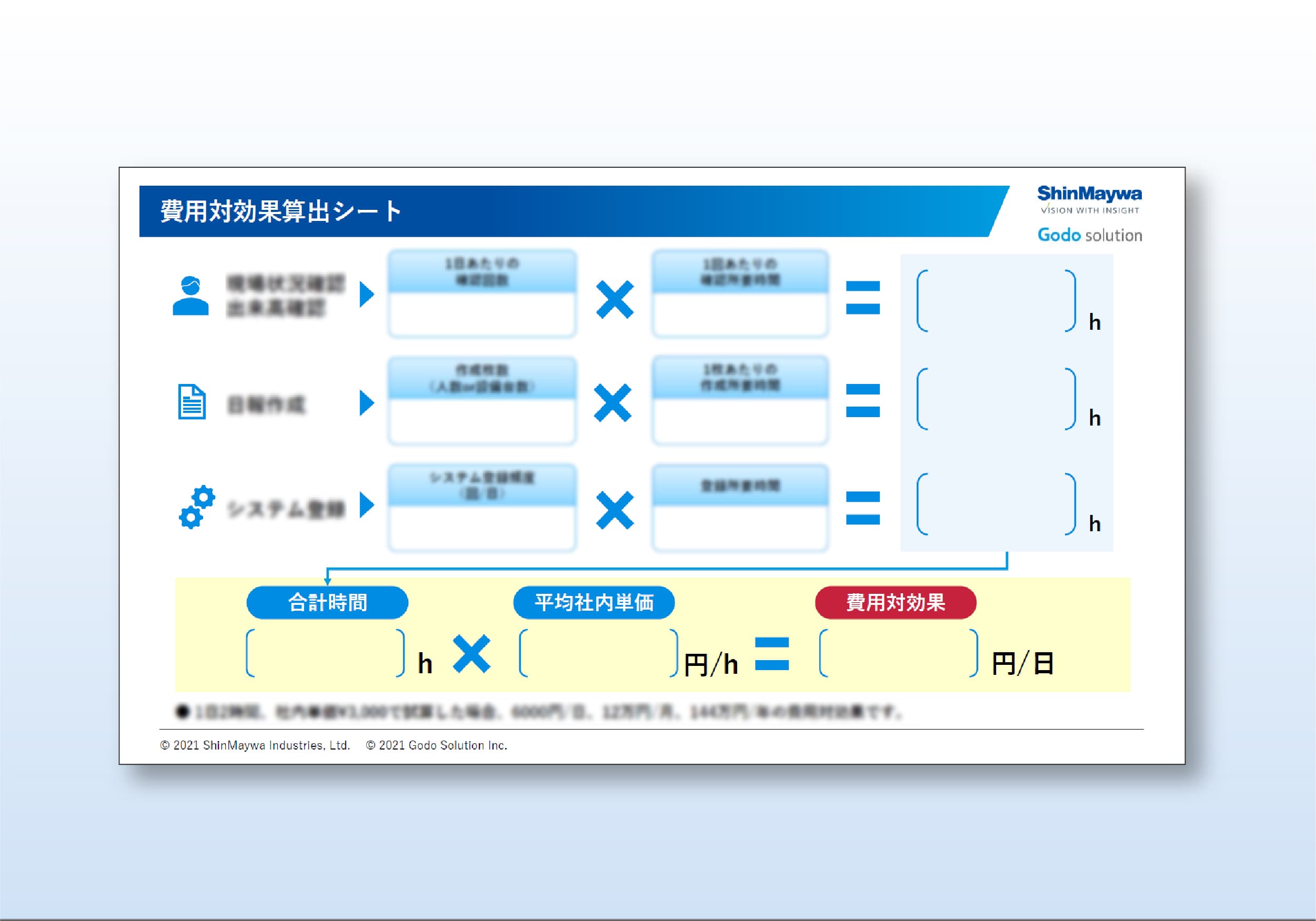Click the Godo solution logo
This screenshot has height=921, width=1316.
tap(1089, 235)
